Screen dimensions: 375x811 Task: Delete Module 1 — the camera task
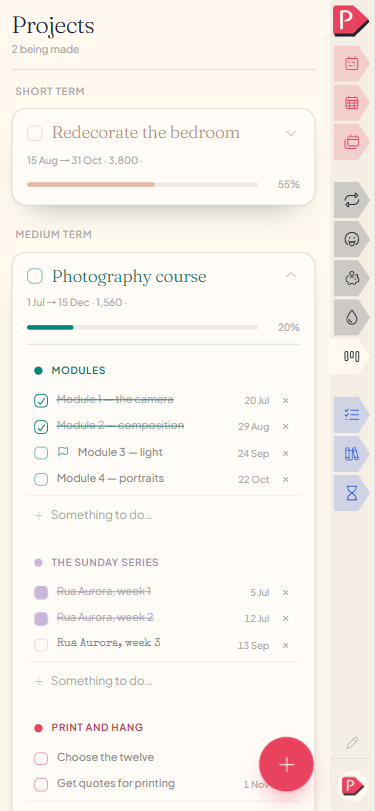286,400
